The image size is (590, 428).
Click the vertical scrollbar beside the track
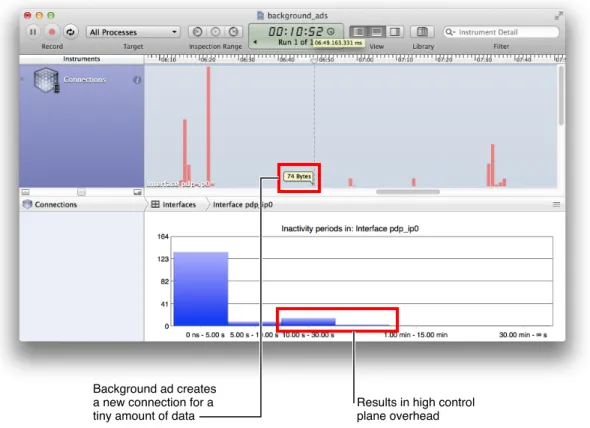(561, 96)
